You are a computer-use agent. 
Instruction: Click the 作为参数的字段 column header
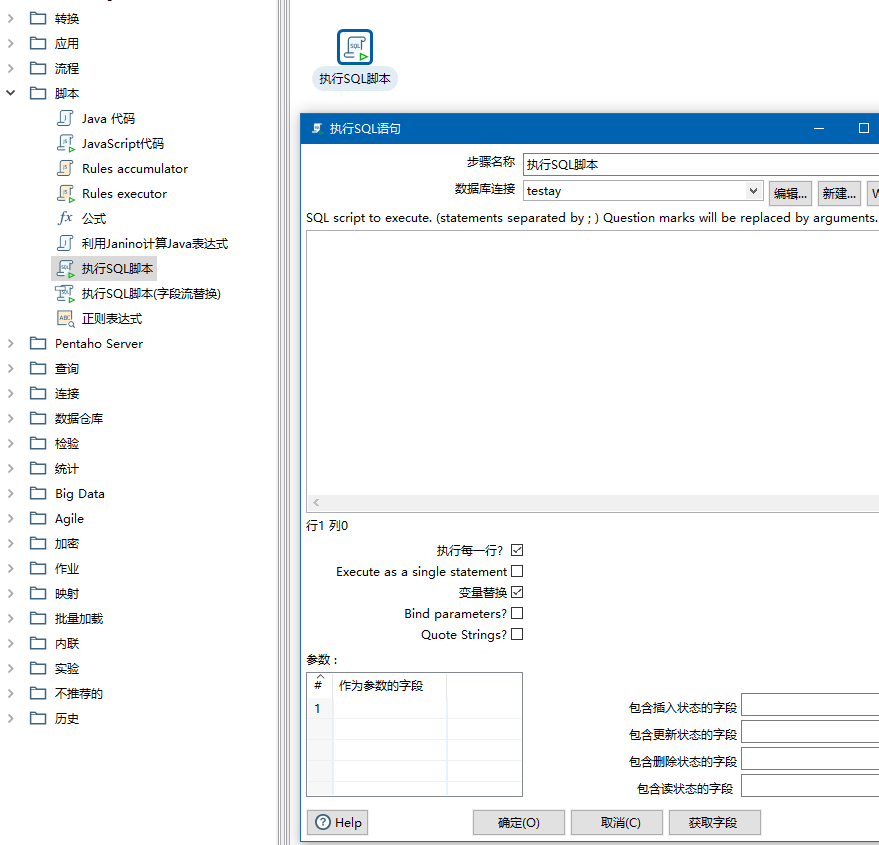point(390,685)
